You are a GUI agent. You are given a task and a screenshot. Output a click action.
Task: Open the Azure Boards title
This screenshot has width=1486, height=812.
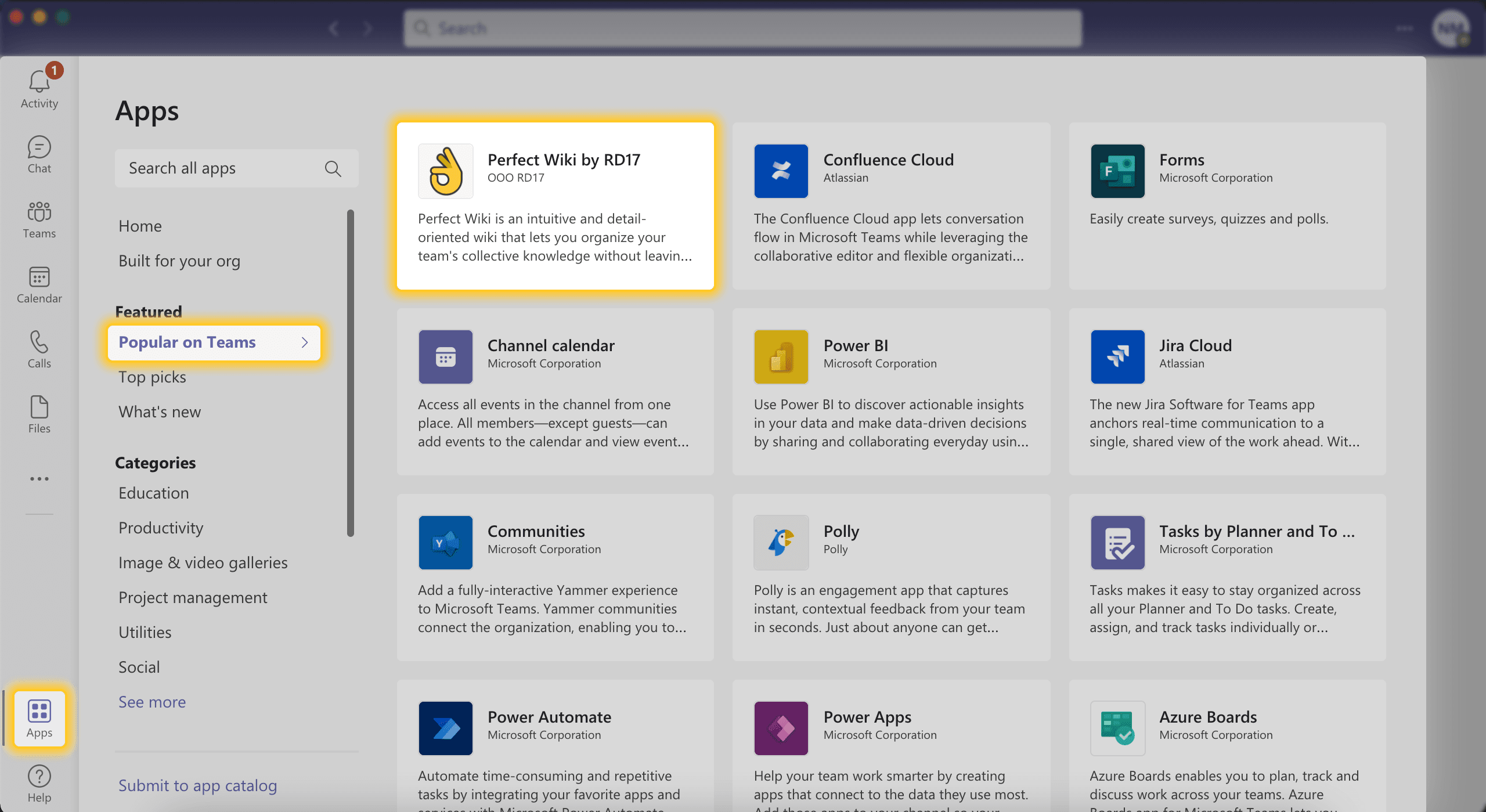[x=1209, y=717]
